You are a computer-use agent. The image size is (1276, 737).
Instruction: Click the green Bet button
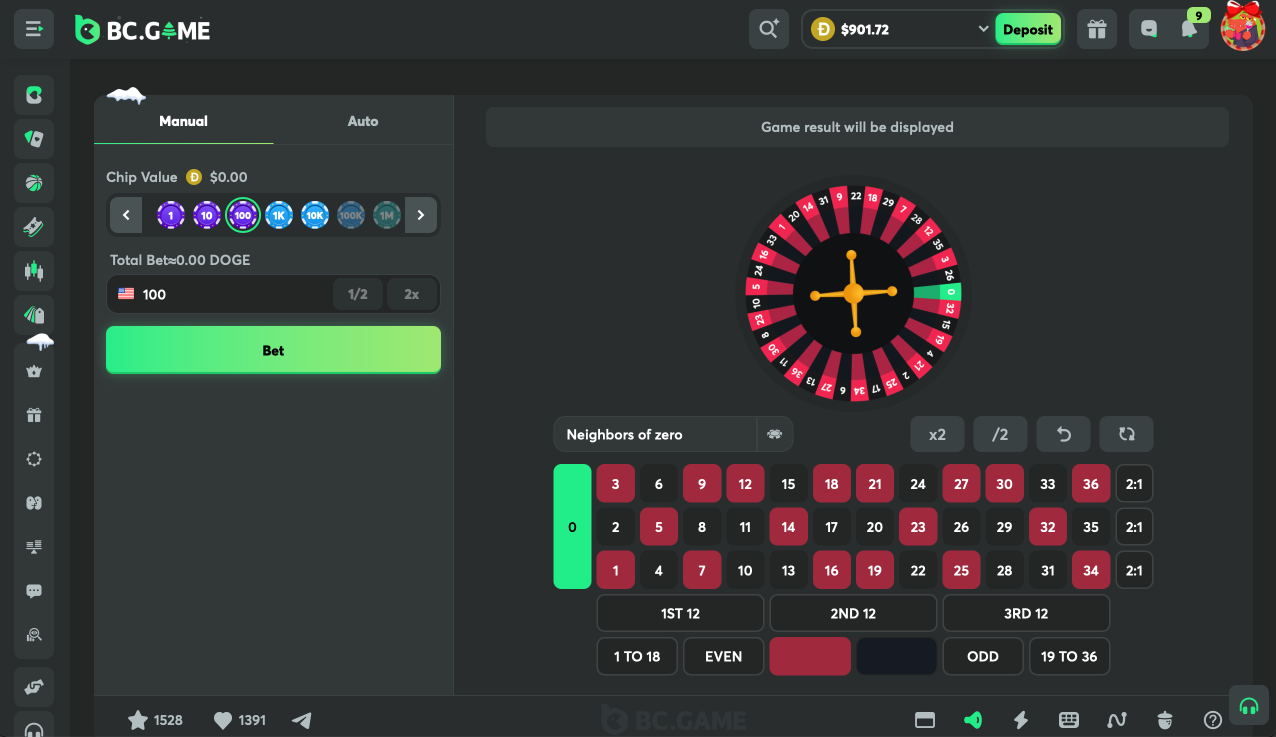pyautogui.click(x=273, y=350)
